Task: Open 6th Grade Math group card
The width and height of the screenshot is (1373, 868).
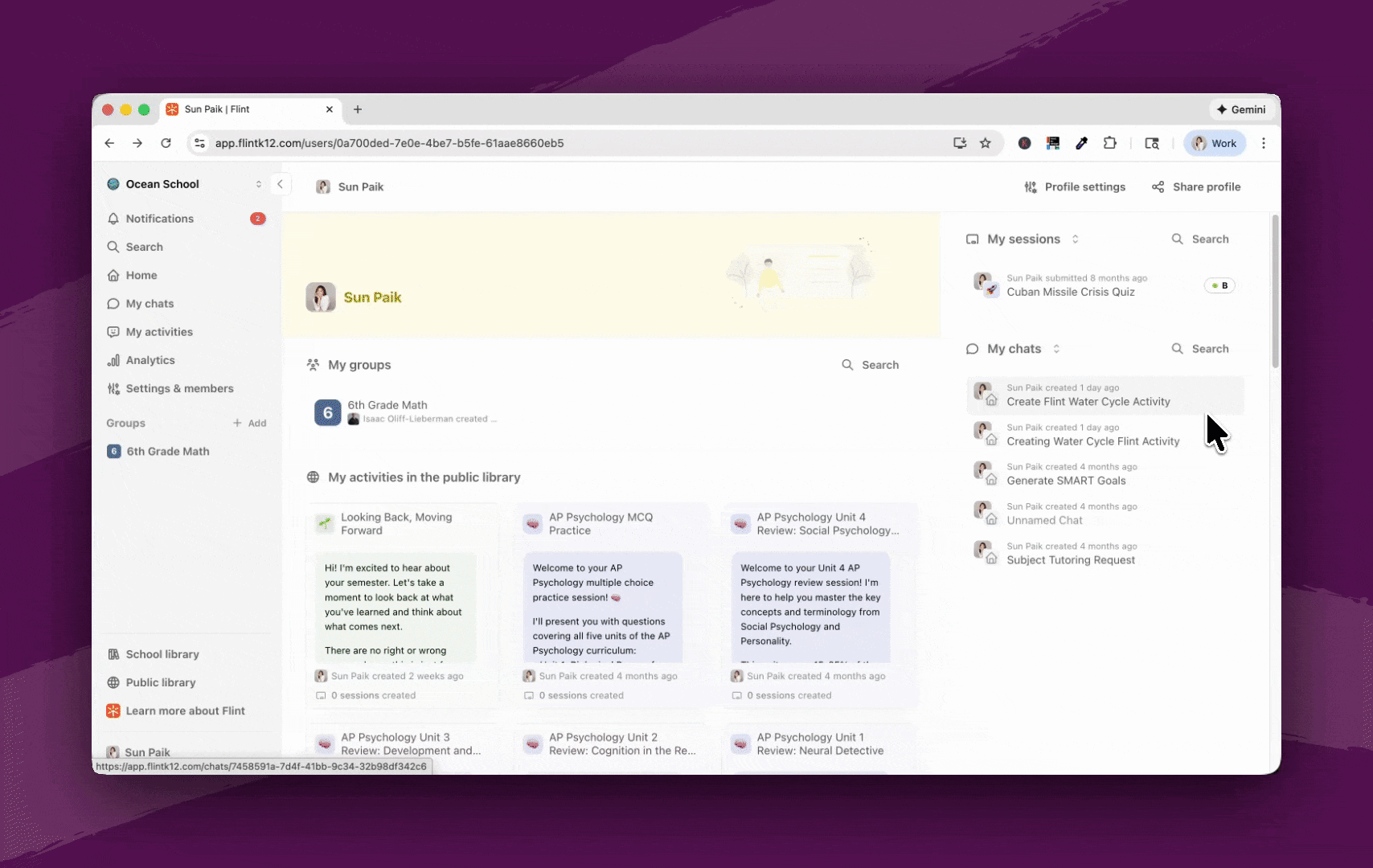Action: coord(406,411)
